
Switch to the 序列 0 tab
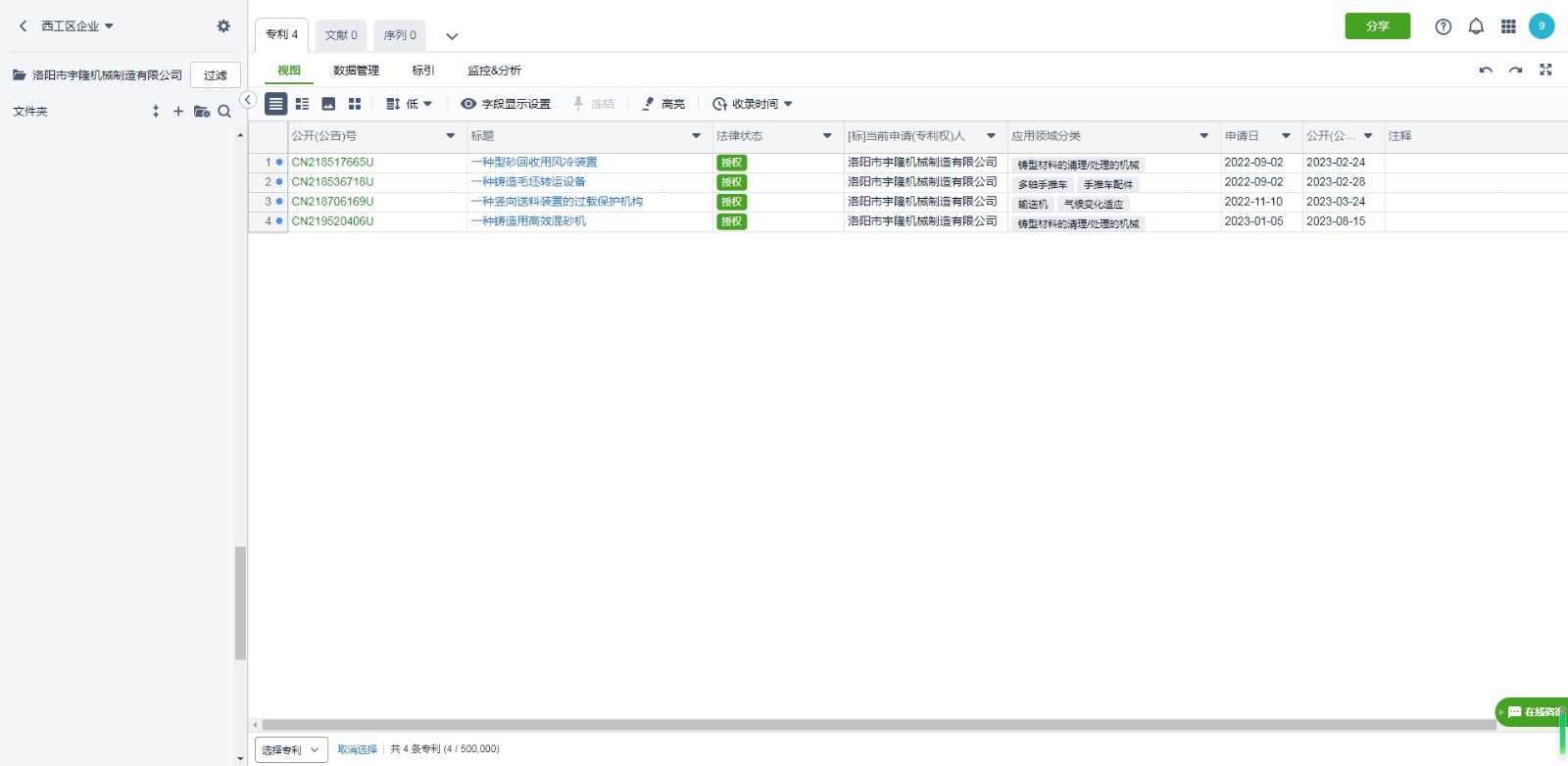point(400,35)
